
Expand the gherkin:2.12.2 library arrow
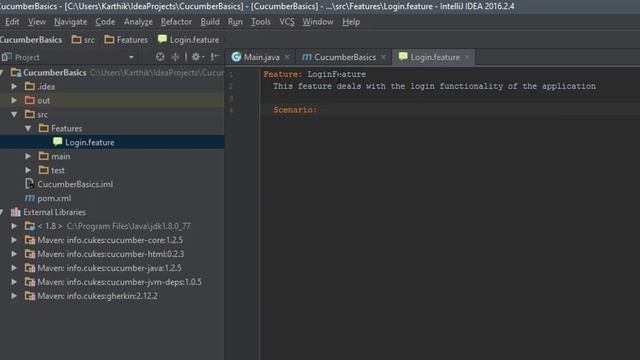(x=14, y=296)
